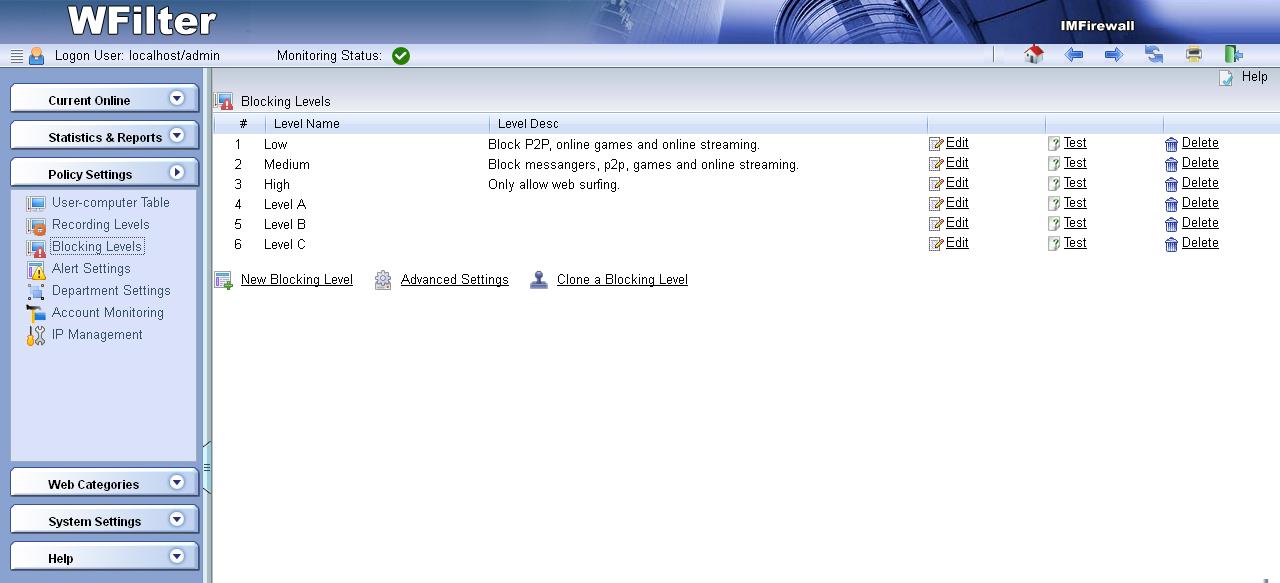This screenshot has height=583, width=1280.
Task: Click the sidebar collapse splitter handle
Action: 207,466
